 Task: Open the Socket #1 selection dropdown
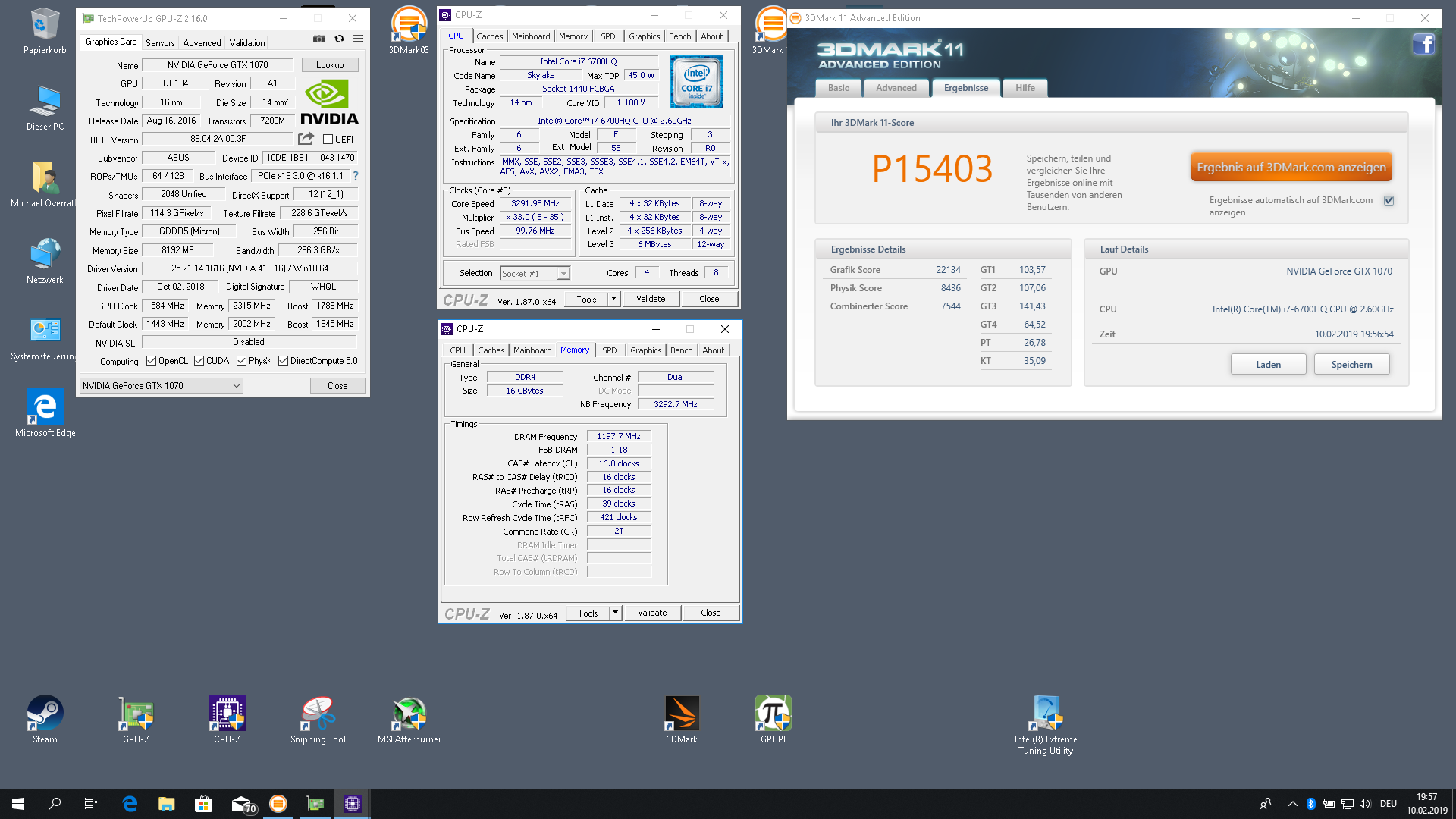click(535, 274)
